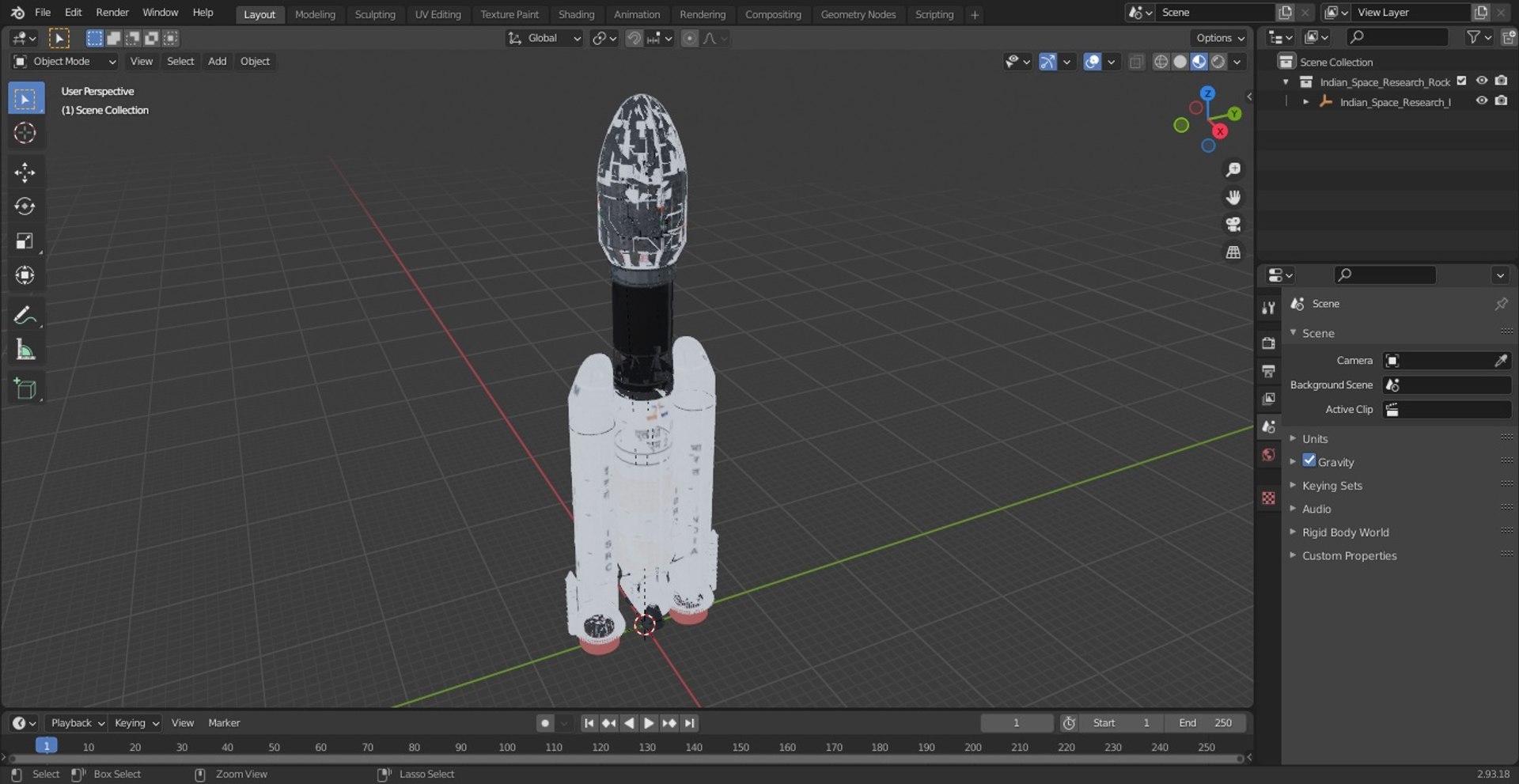Select the Select Box tool

[26, 99]
